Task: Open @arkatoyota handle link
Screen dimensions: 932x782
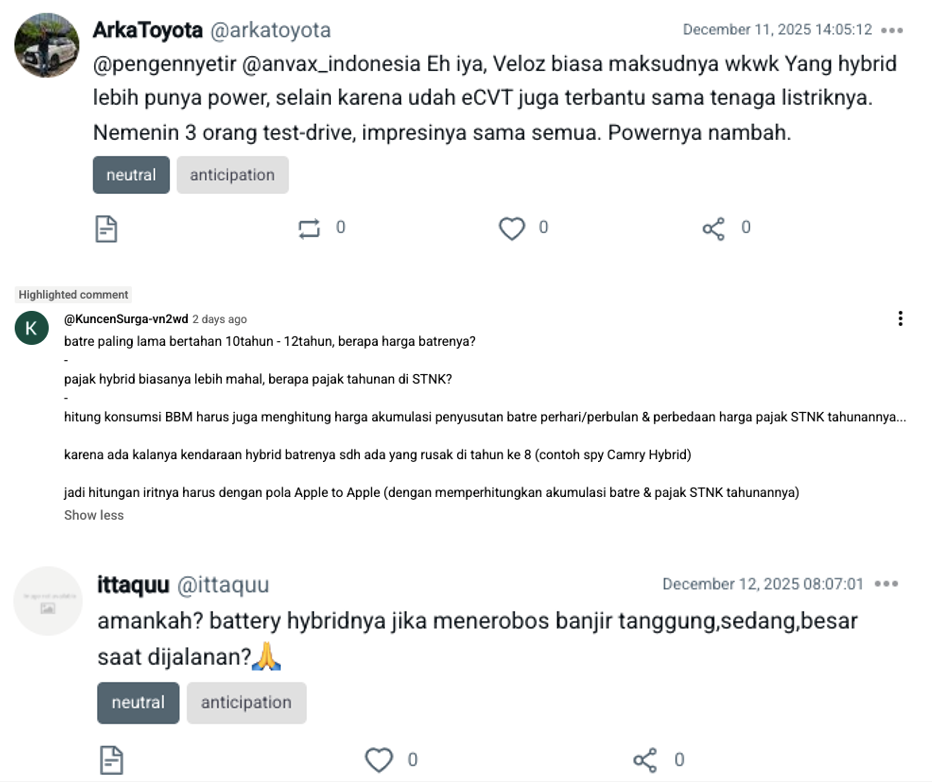Action: point(270,30)
